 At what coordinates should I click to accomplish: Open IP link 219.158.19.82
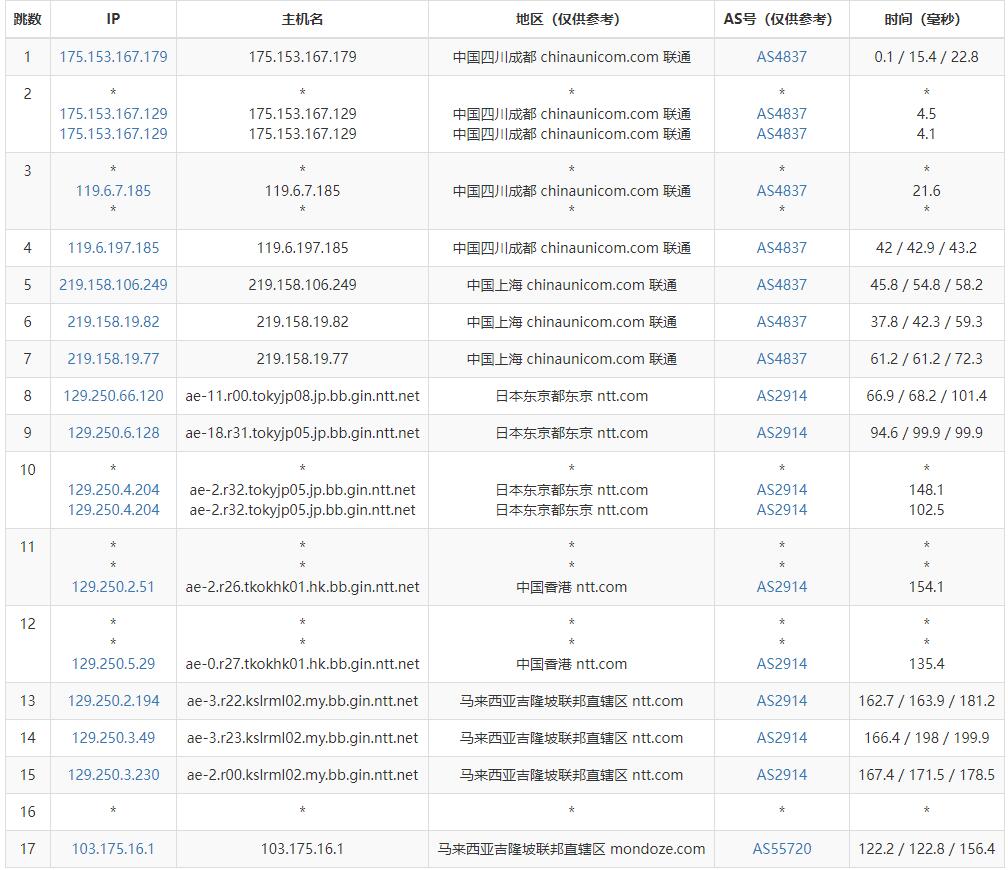click(113, 322)
